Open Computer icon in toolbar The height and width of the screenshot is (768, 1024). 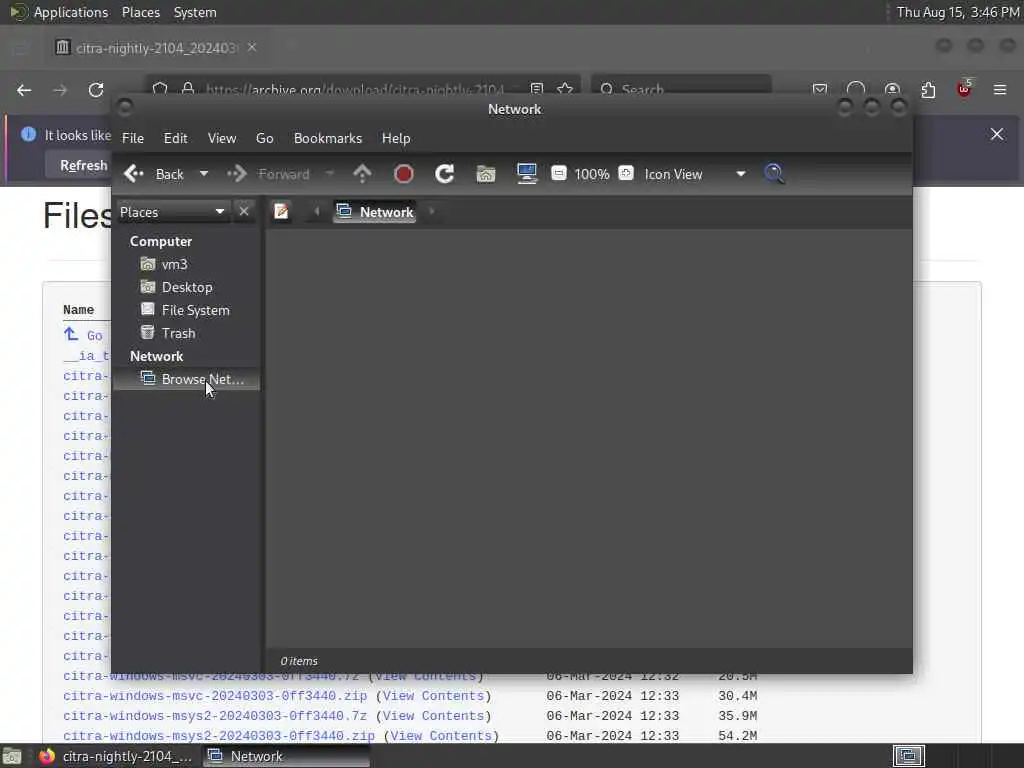(526, 174)
